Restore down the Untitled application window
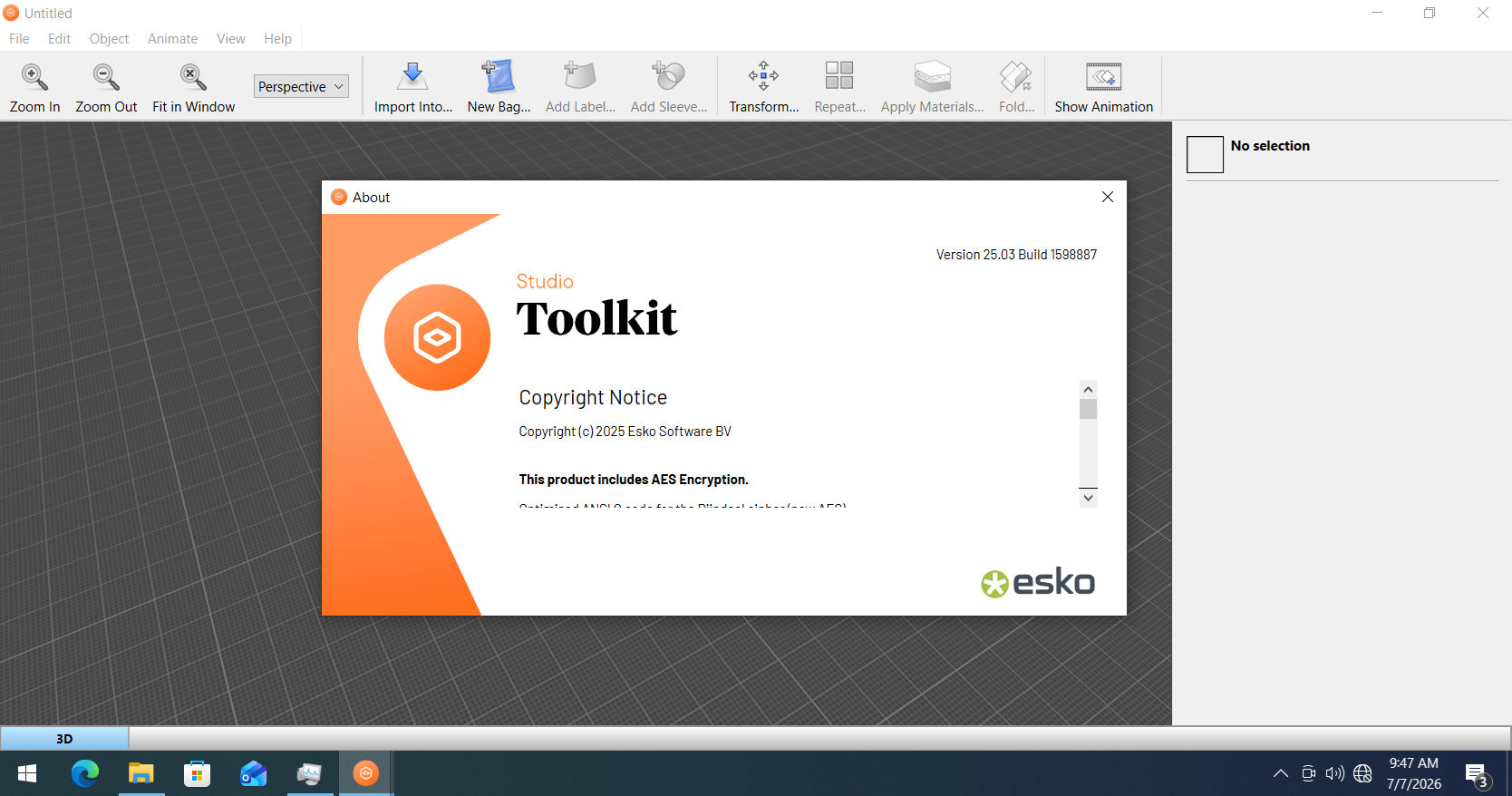This screenshot has width=1512, height=796. 1430,13
